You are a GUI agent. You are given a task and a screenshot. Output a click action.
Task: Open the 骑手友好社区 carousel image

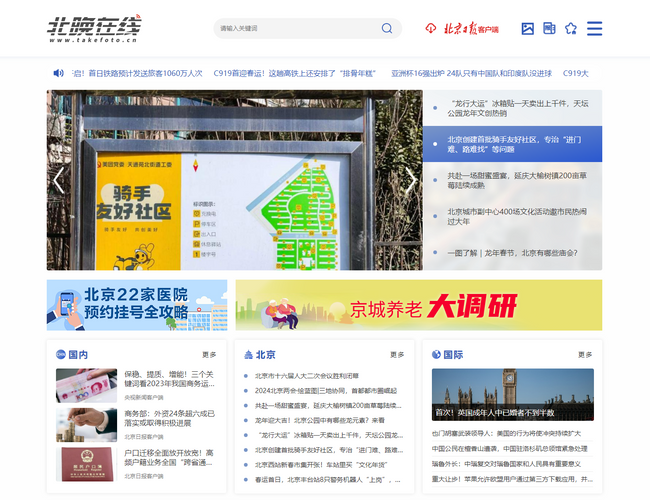coord(235,180)
